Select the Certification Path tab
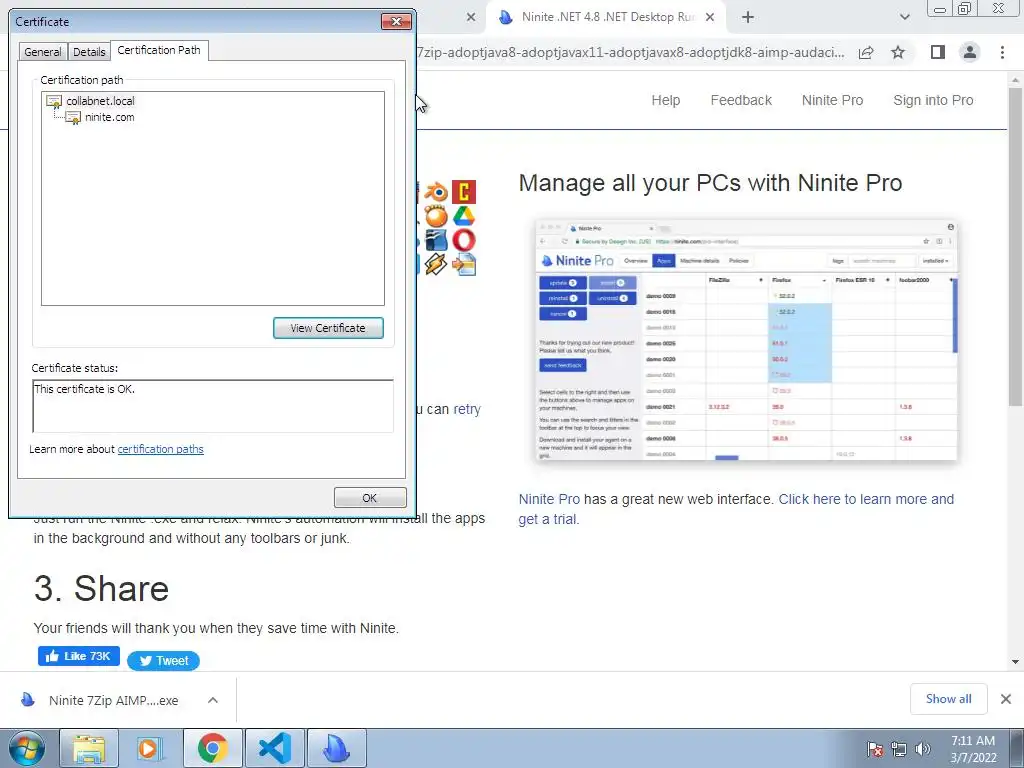This screenshot has height=768, width=1024. pos(159,50)
